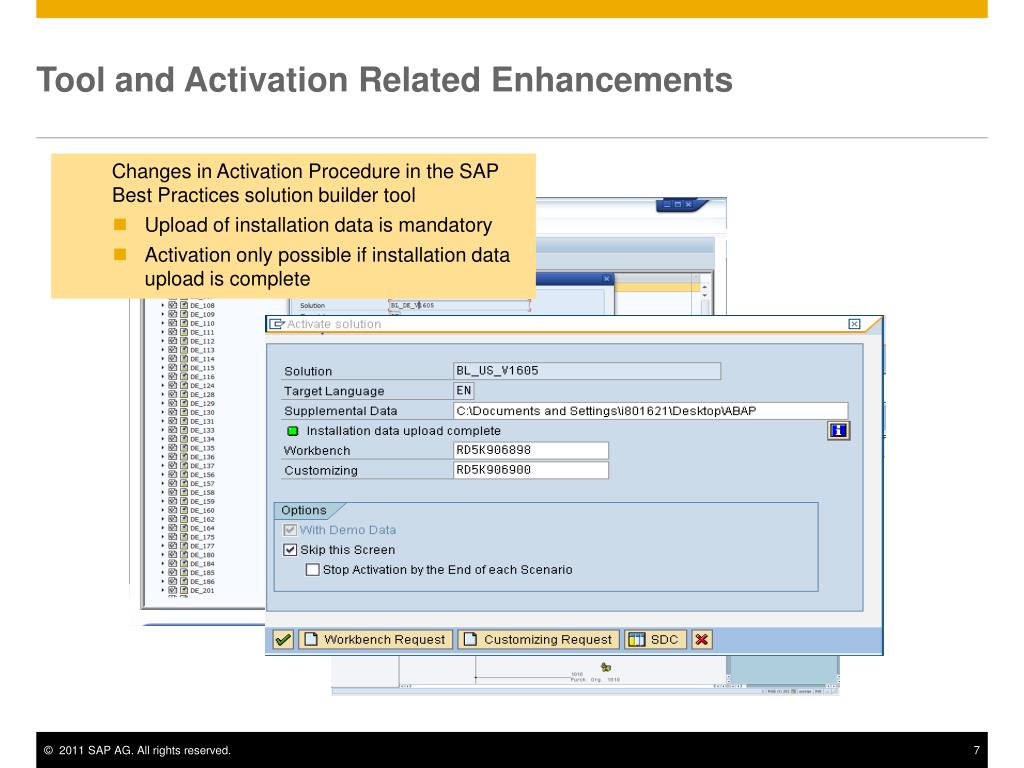
Task: Click the SDC button
Action: pos(656,639)
